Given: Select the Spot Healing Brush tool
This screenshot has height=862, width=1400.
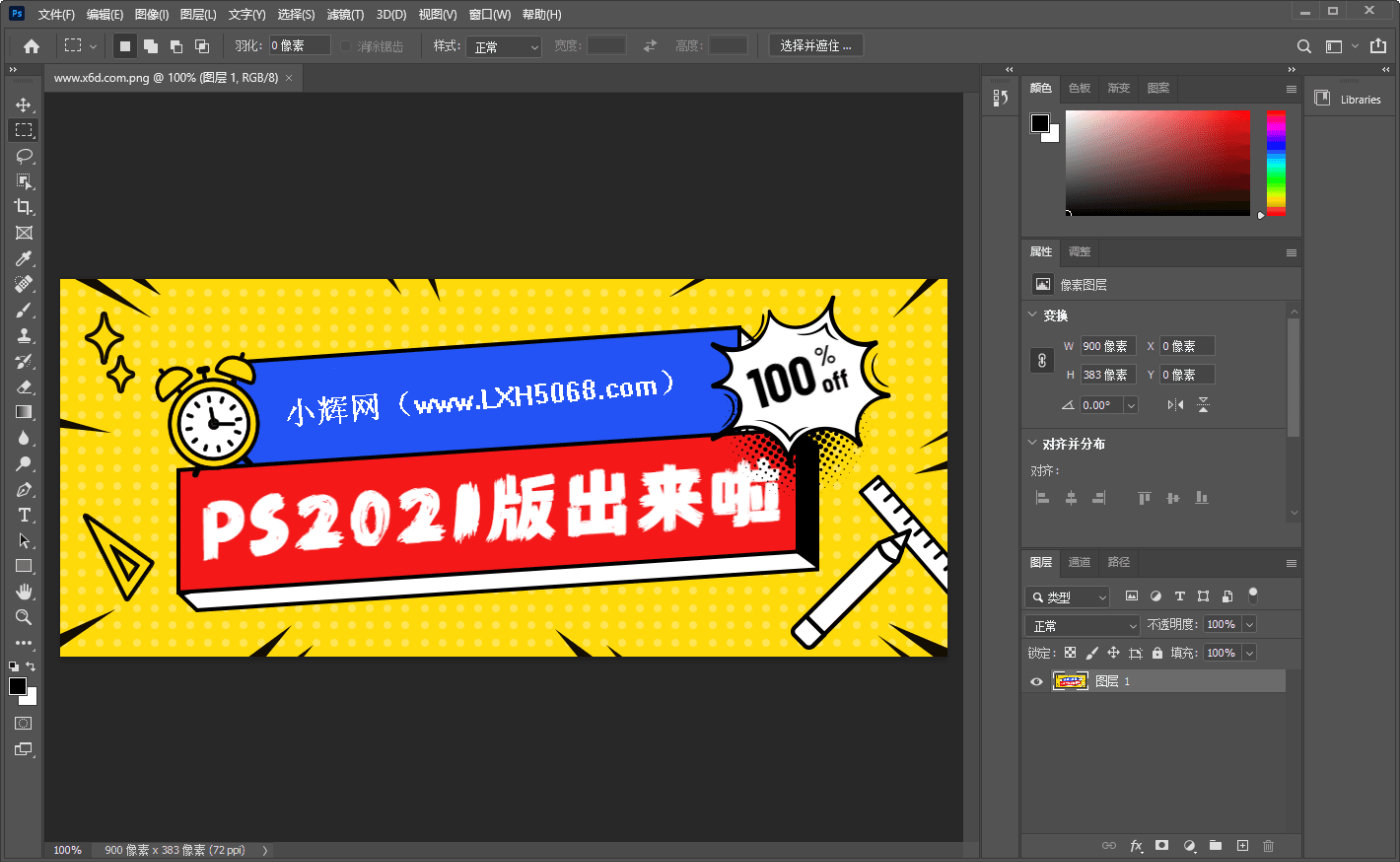Looking at the screenshot, I should click(x=23, y=284).
